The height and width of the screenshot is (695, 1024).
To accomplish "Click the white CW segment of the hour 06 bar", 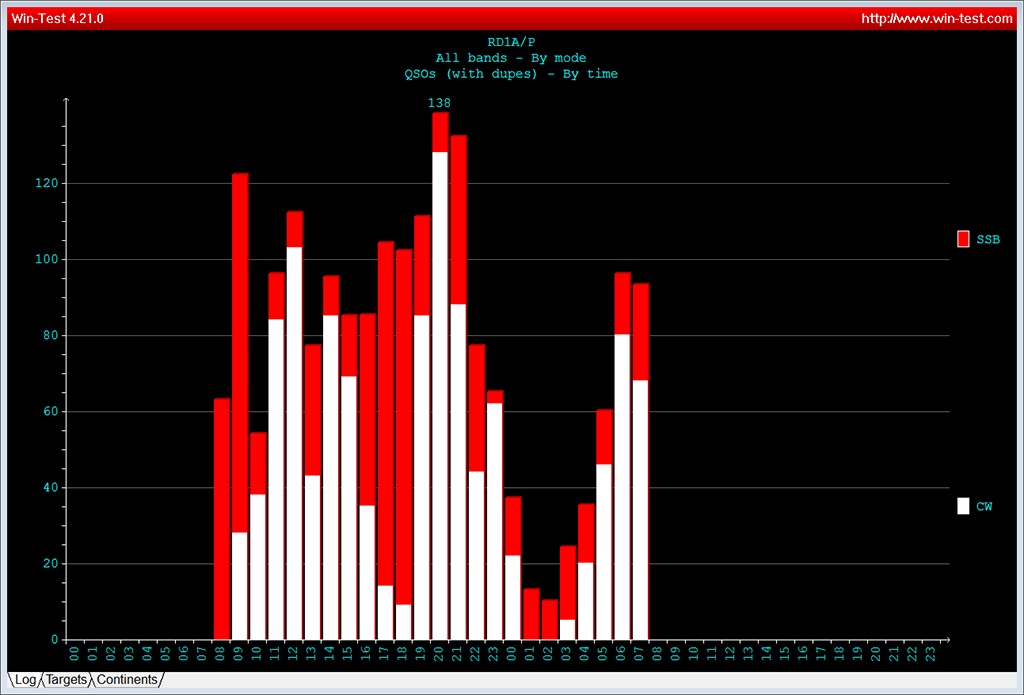I will click(622, 485).
